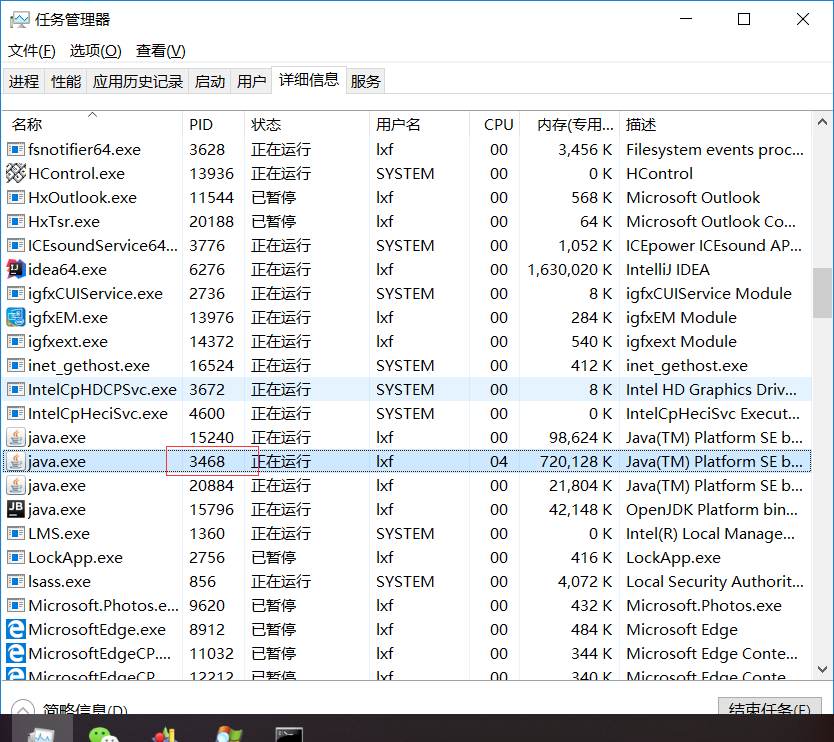This screenshot has height=742, width=834.
Task: Click the SYSTEM user of lsass.exe
Action: (405, 581)
